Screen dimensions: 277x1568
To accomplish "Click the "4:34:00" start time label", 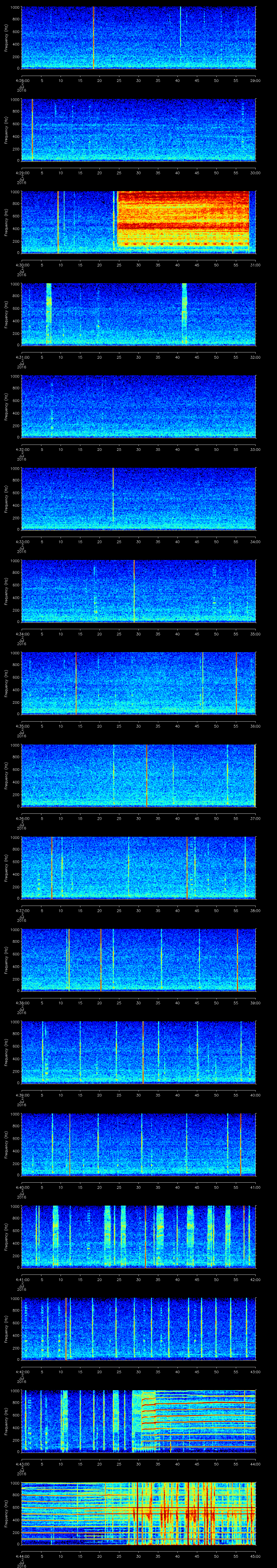I will 22,634.
